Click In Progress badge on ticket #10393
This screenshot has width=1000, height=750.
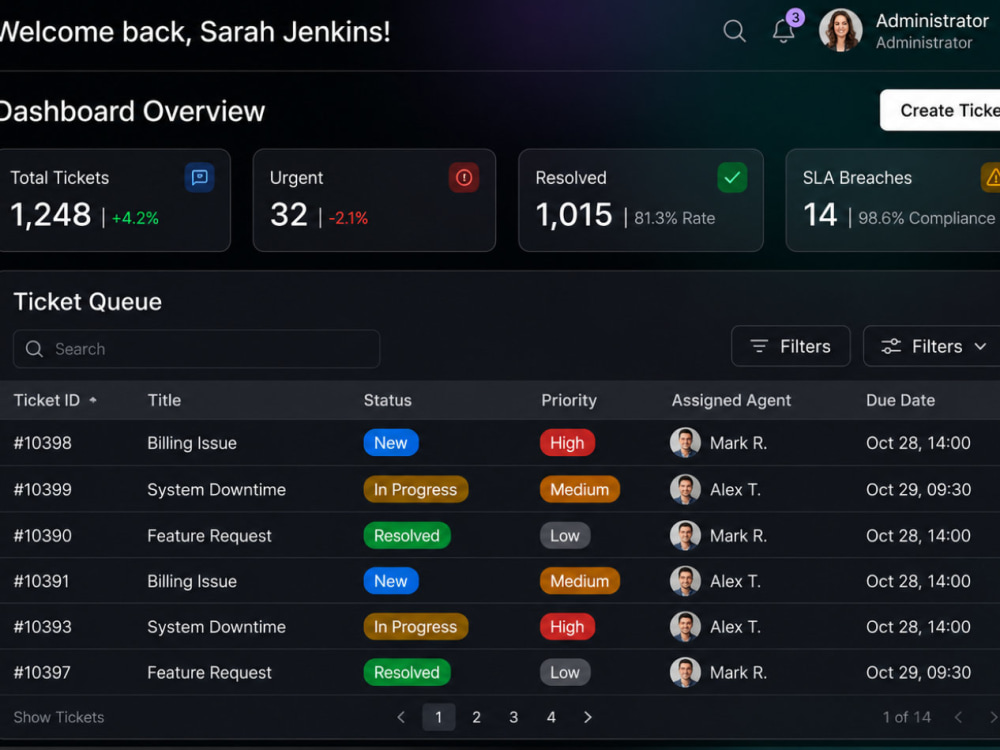[x=416, y=627]
